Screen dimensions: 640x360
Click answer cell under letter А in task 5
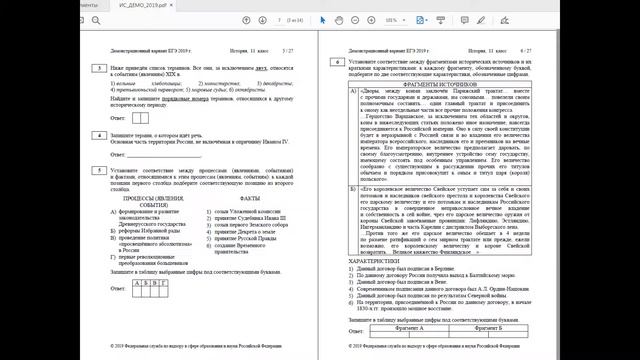[137, 292]
